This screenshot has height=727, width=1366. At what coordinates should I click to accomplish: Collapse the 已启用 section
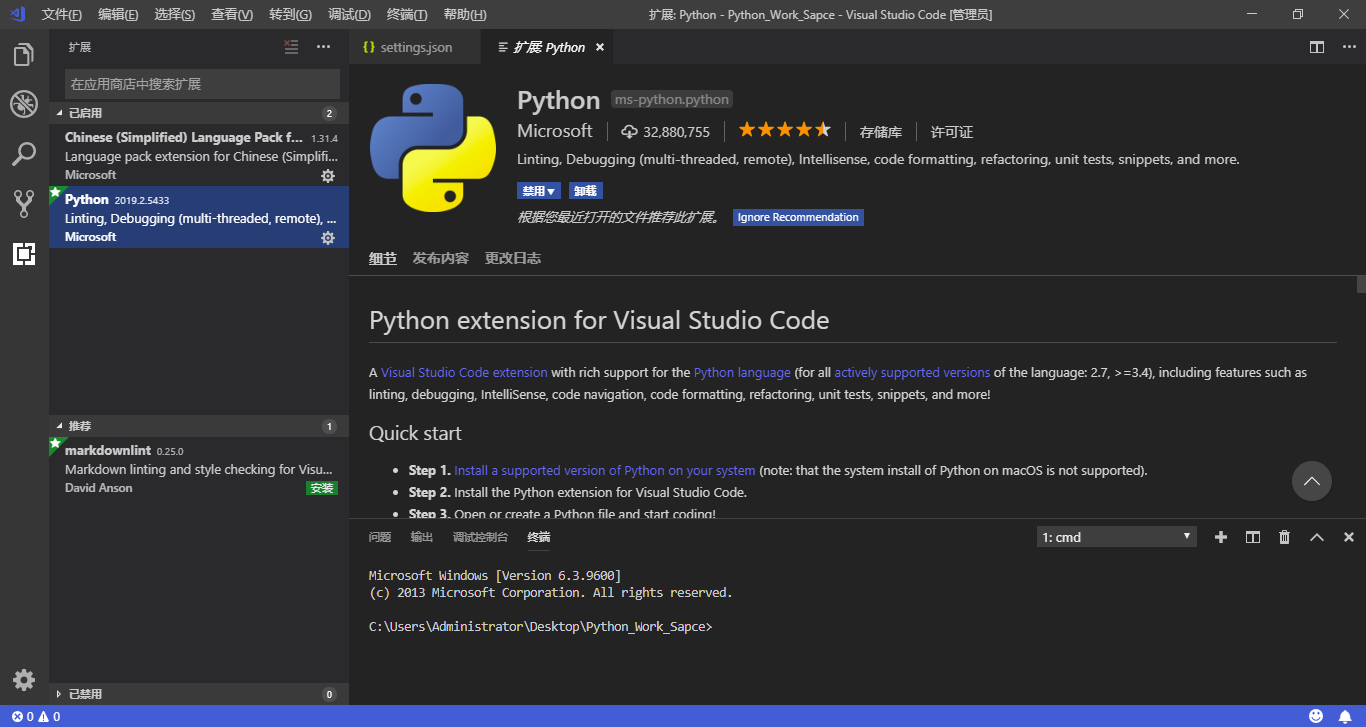(x=199, y=113)
